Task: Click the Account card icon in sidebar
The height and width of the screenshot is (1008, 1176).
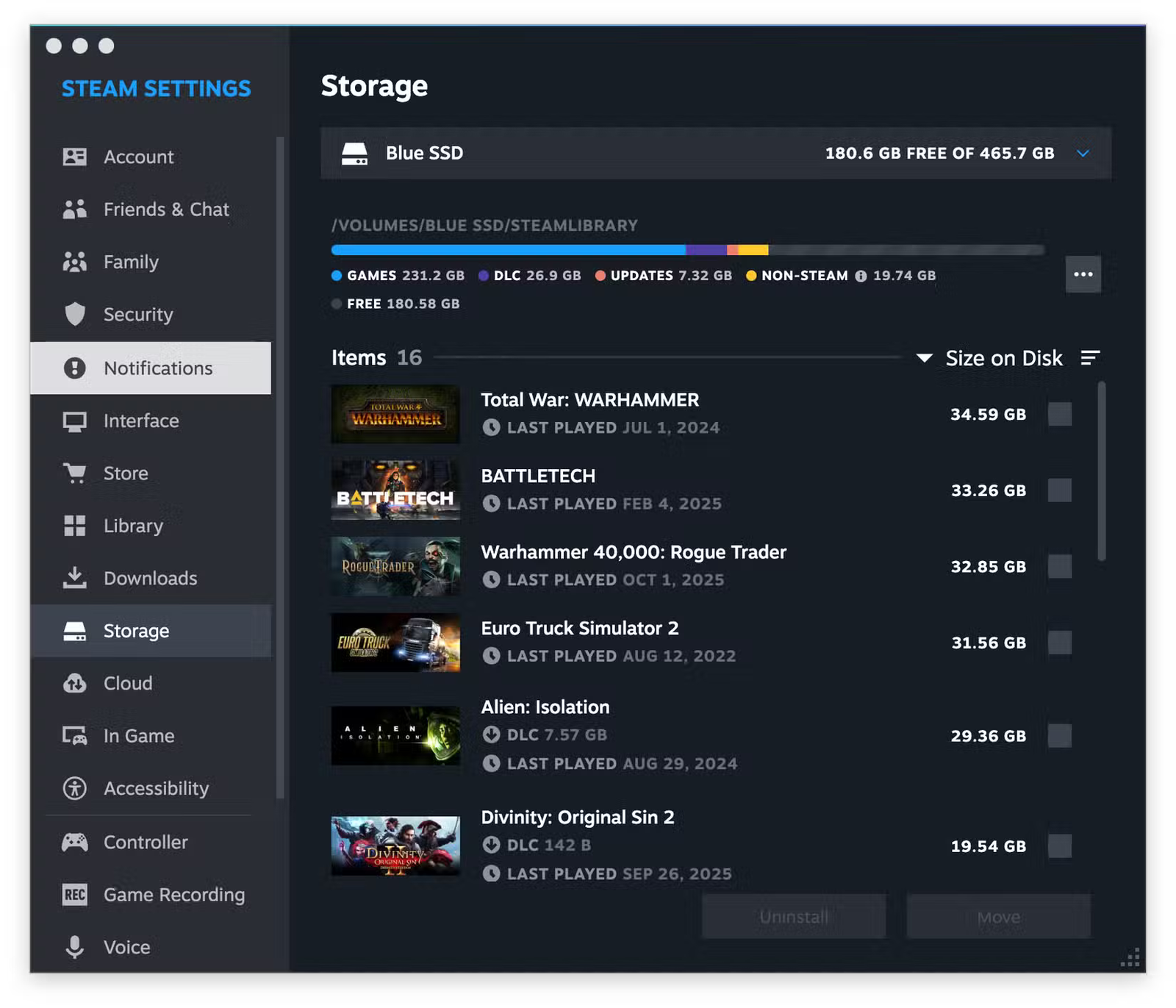Action: pyautogui.click(x=74, y=157)
